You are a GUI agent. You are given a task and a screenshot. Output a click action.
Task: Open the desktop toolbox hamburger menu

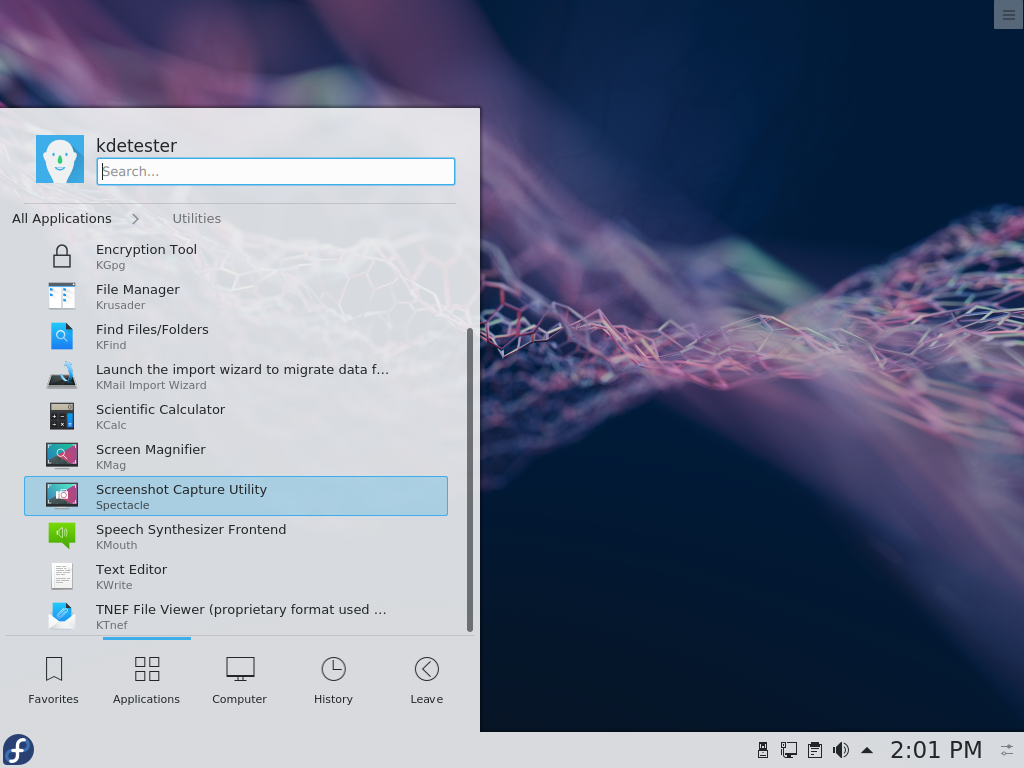click(1008, 14)
